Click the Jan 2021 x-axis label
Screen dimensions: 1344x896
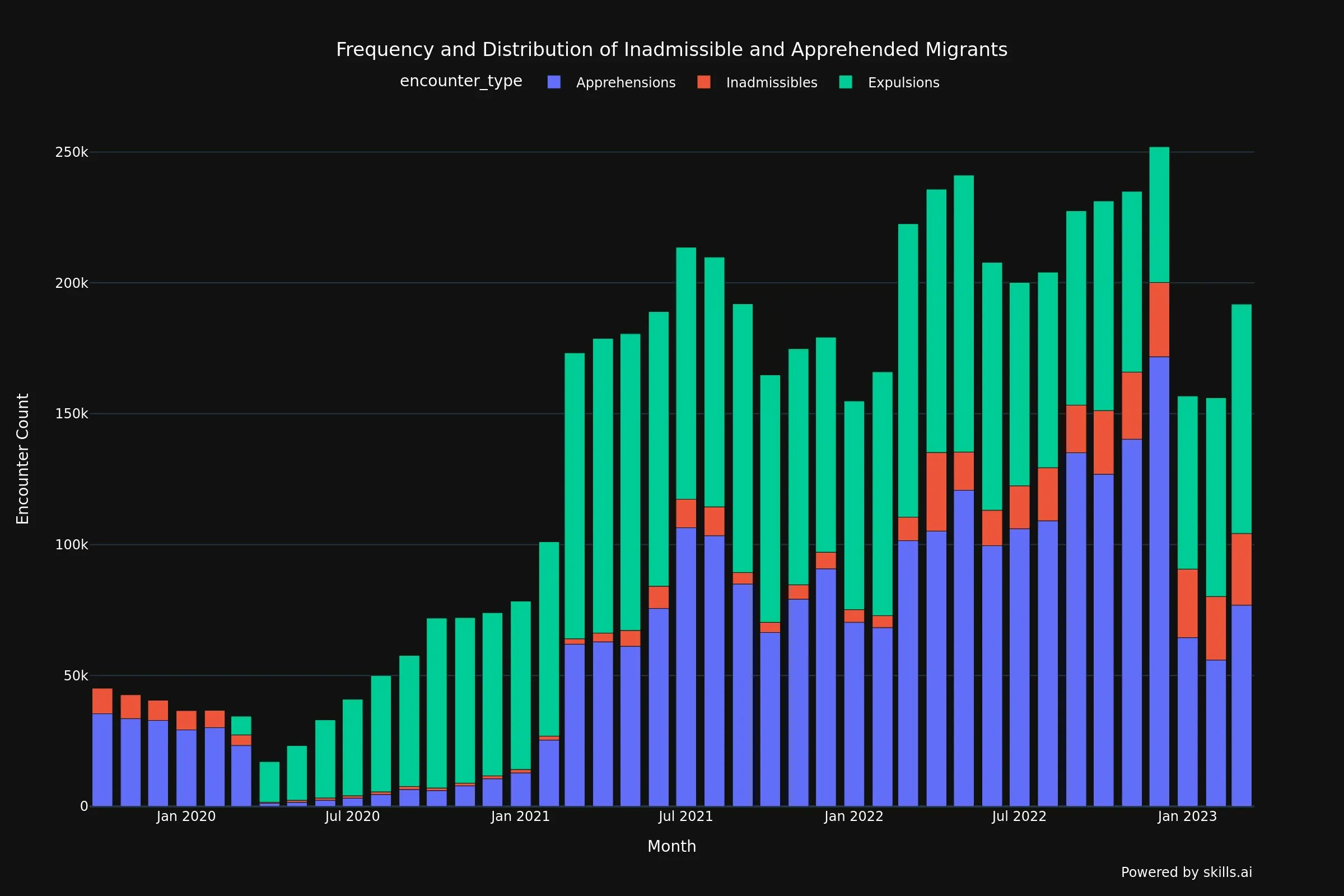pyautogui.click(x=520, y=816)
